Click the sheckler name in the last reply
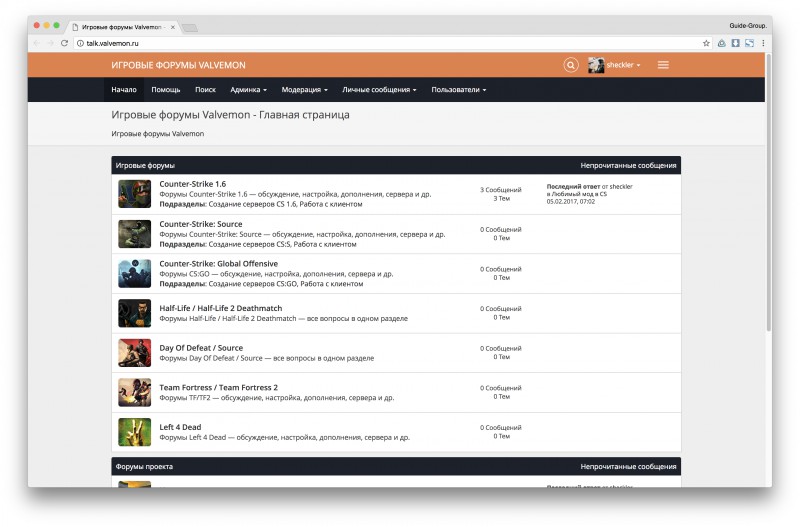This screenshot has height=527, width=800. [x=621, y=187]
